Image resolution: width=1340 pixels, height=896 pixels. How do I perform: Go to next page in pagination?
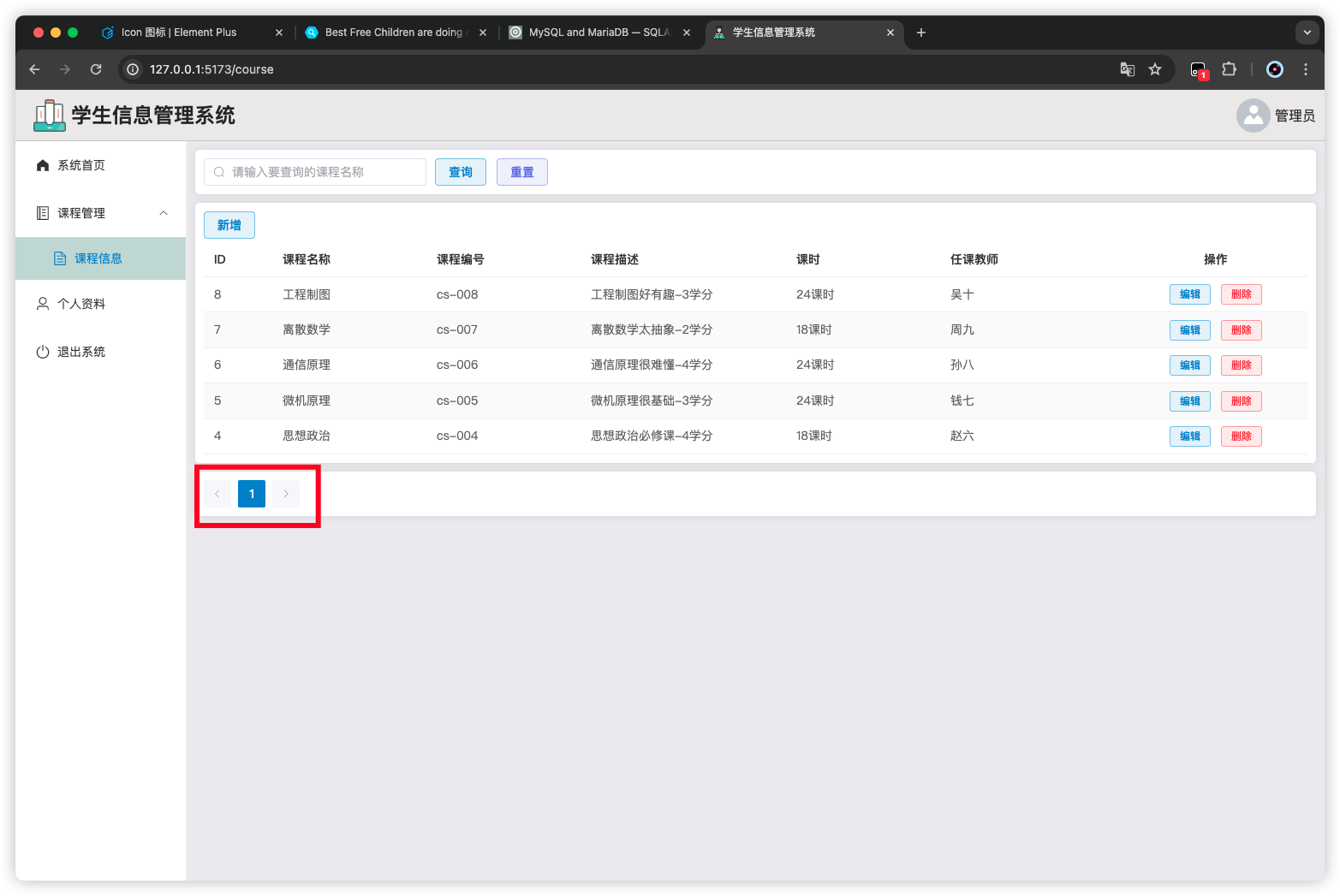pyautogui.click(x=286, y=494)
